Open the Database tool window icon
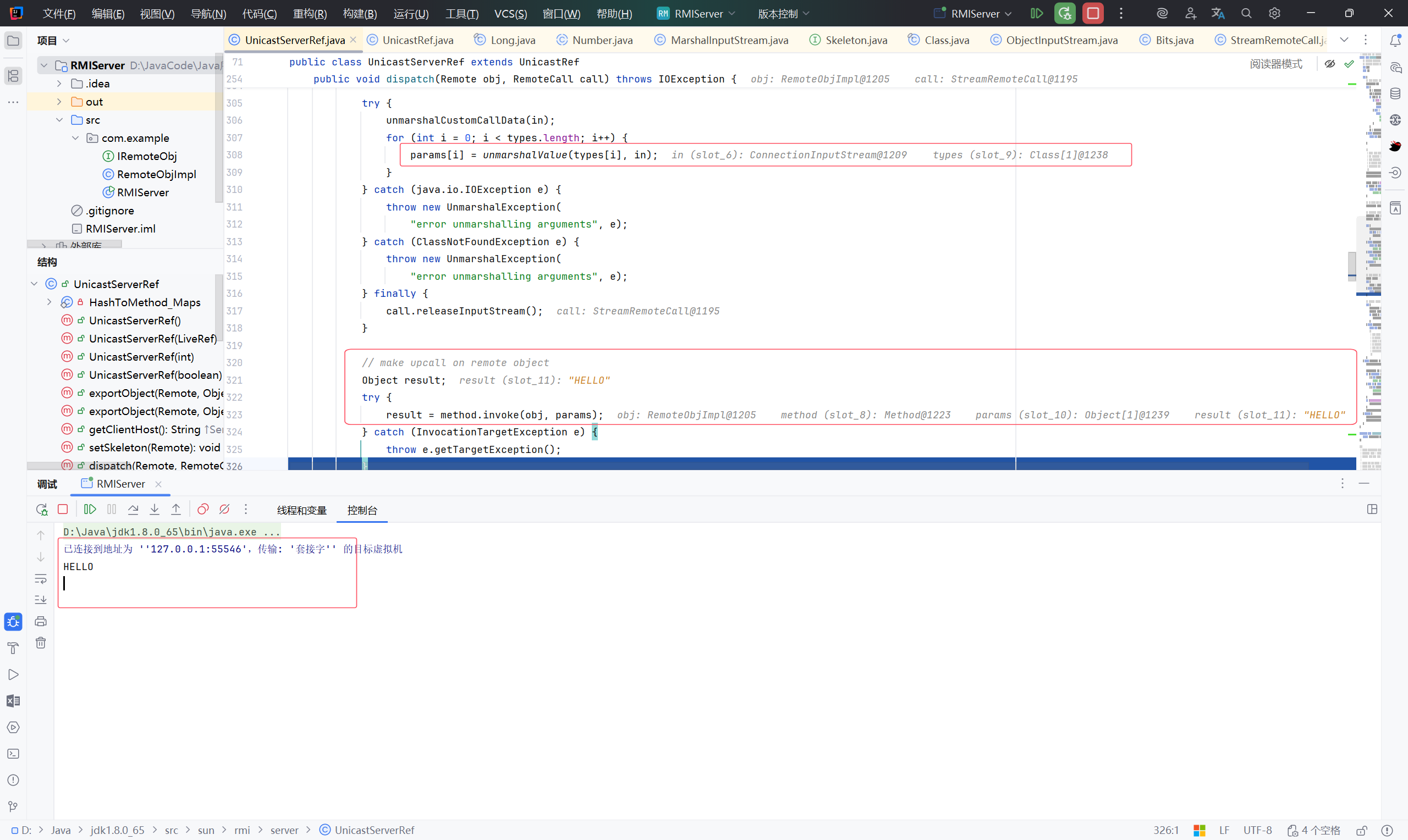This screenshot has height=840, width=1408. (1395, 93)
